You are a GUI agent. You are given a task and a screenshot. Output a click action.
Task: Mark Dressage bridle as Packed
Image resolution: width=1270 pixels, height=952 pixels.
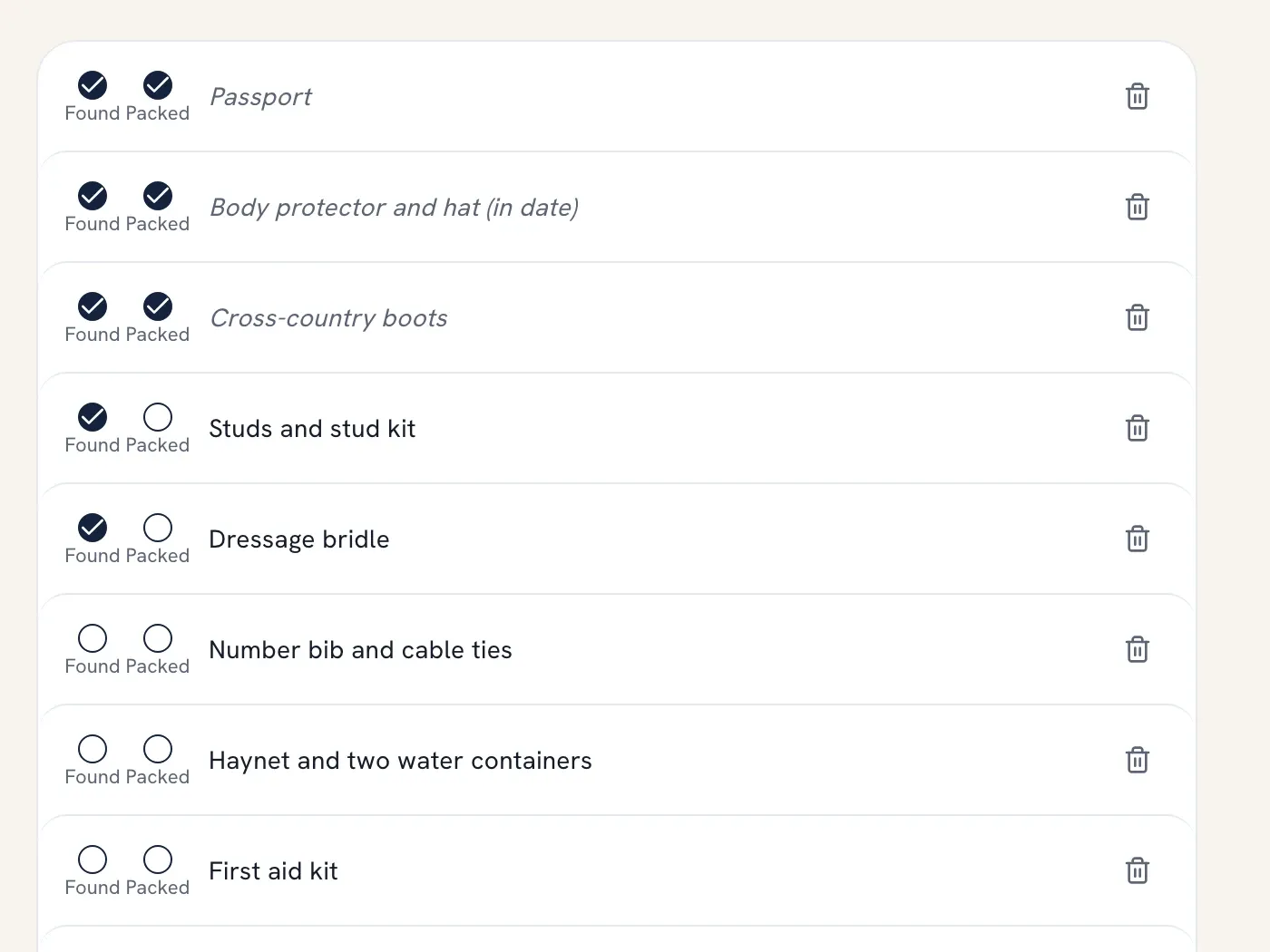coord(158,528)
